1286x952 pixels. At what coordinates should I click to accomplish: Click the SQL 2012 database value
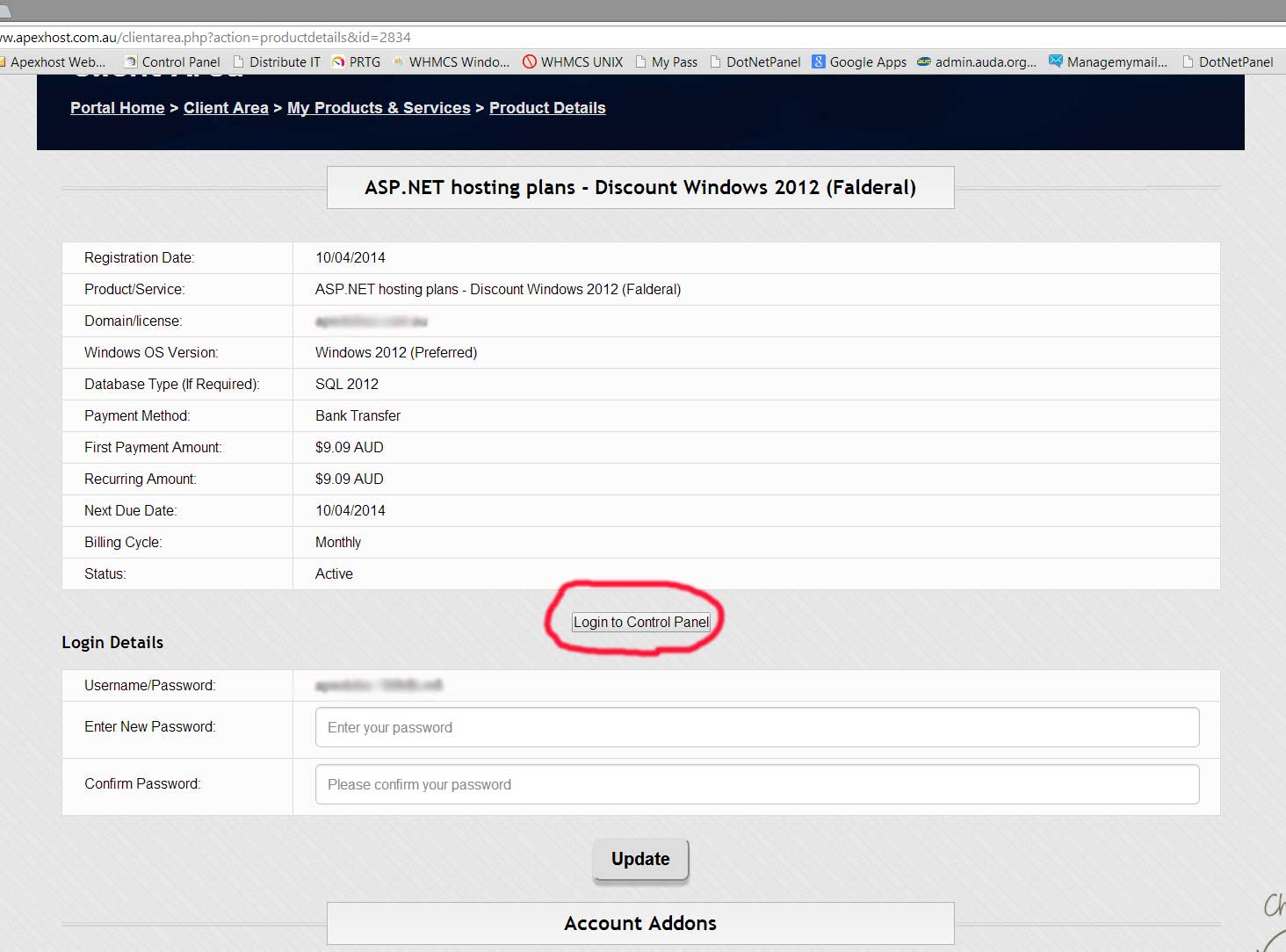pos(347,385)
